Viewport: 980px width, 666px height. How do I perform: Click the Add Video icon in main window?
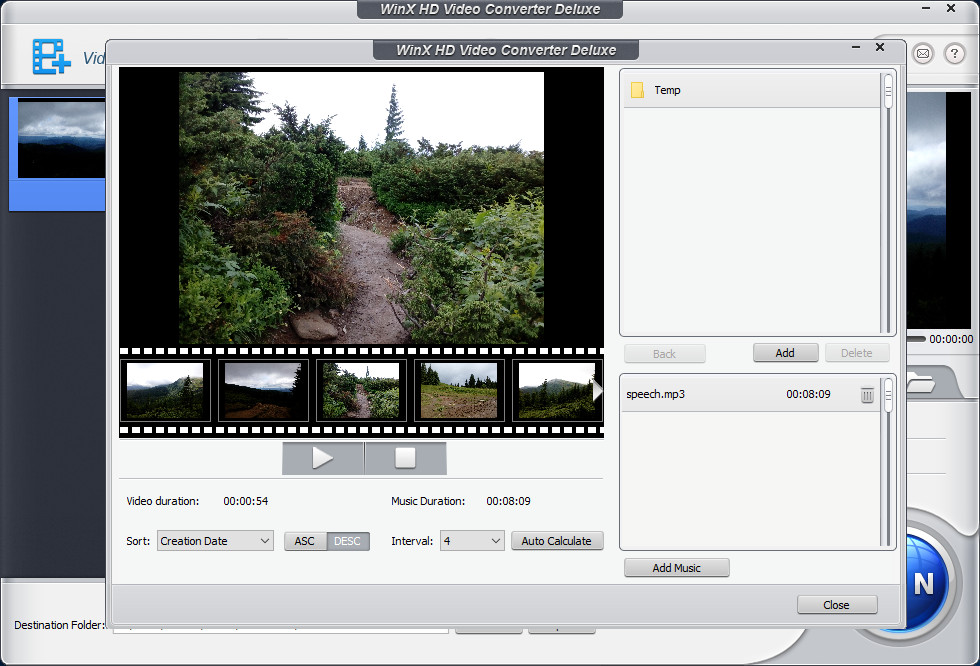tap(51, 57)
